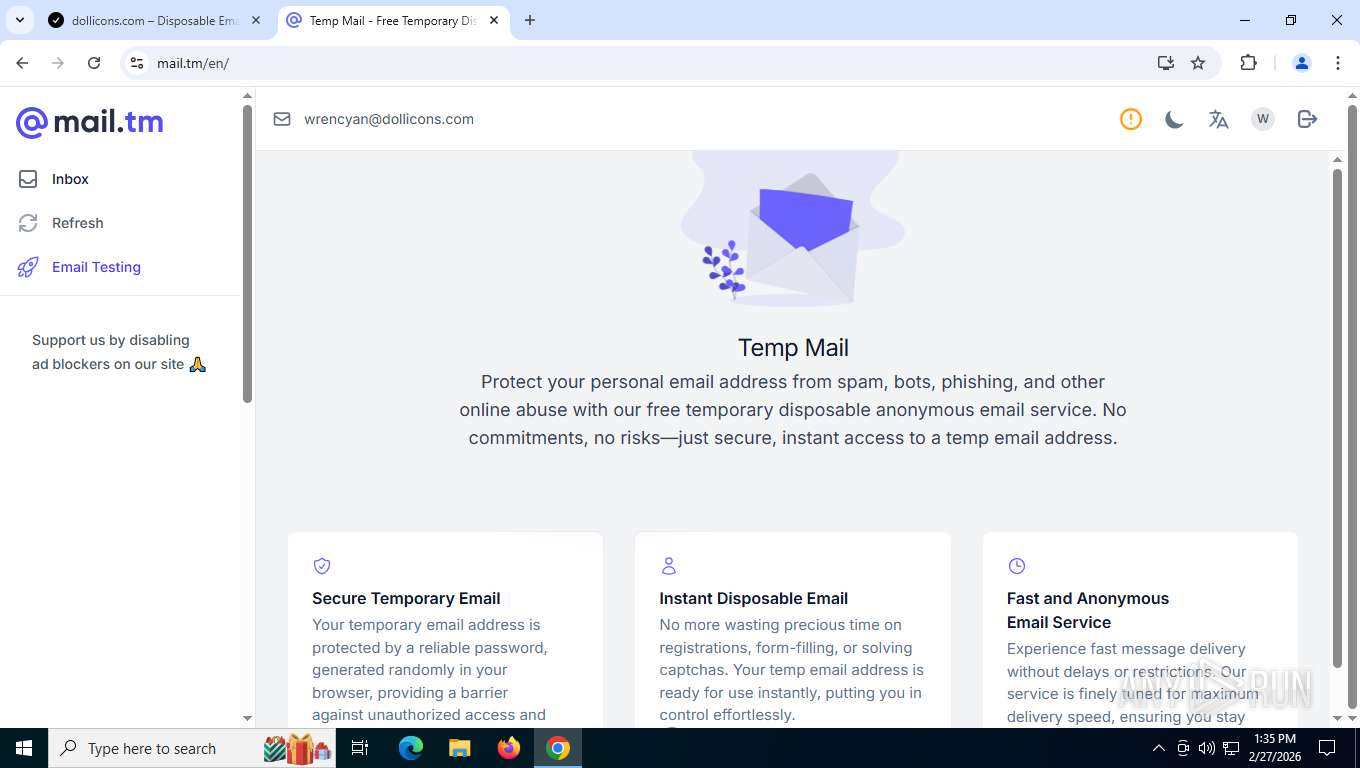This screenshot has height=768, width=1360.
Task: Open the tab search dropdown
Action: pos(19,20)
